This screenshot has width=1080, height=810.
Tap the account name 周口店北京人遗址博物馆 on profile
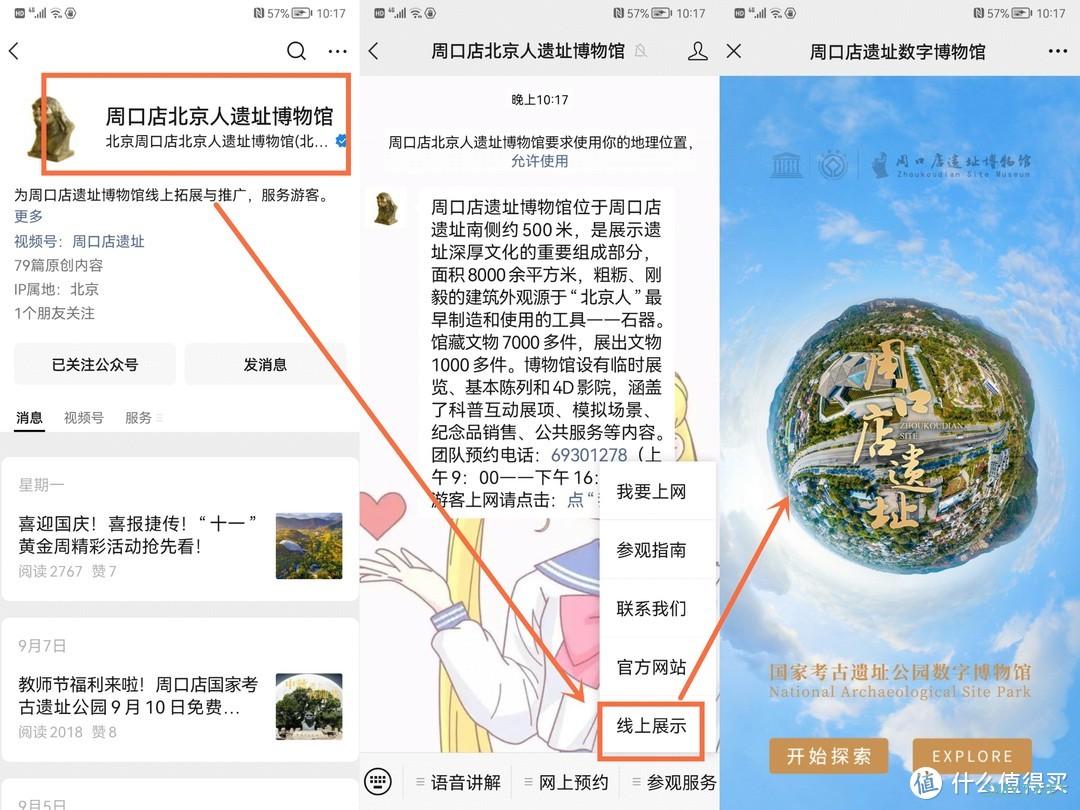pos(219,116)
